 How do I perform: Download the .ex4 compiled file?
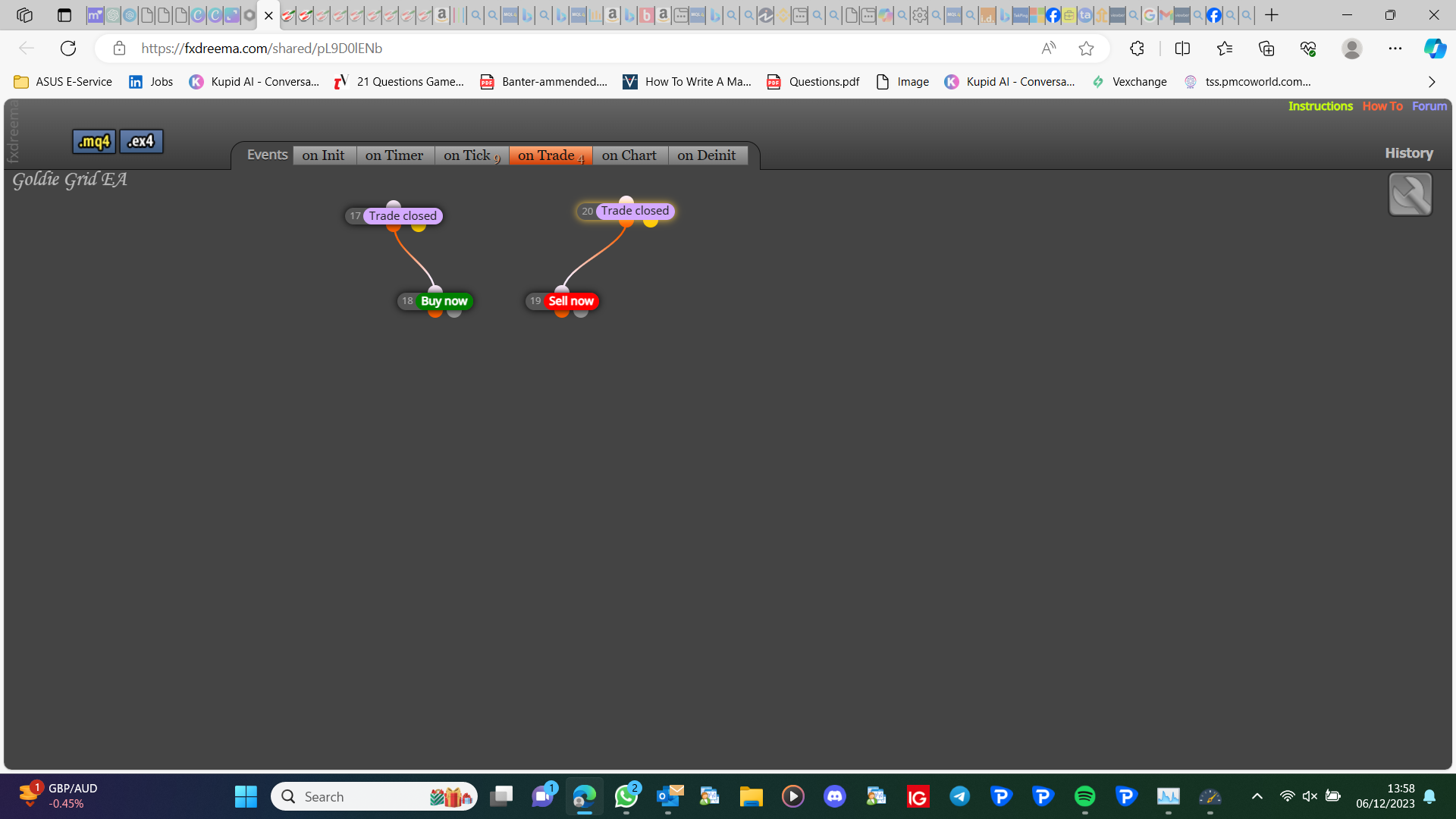(x=141, y=141)
